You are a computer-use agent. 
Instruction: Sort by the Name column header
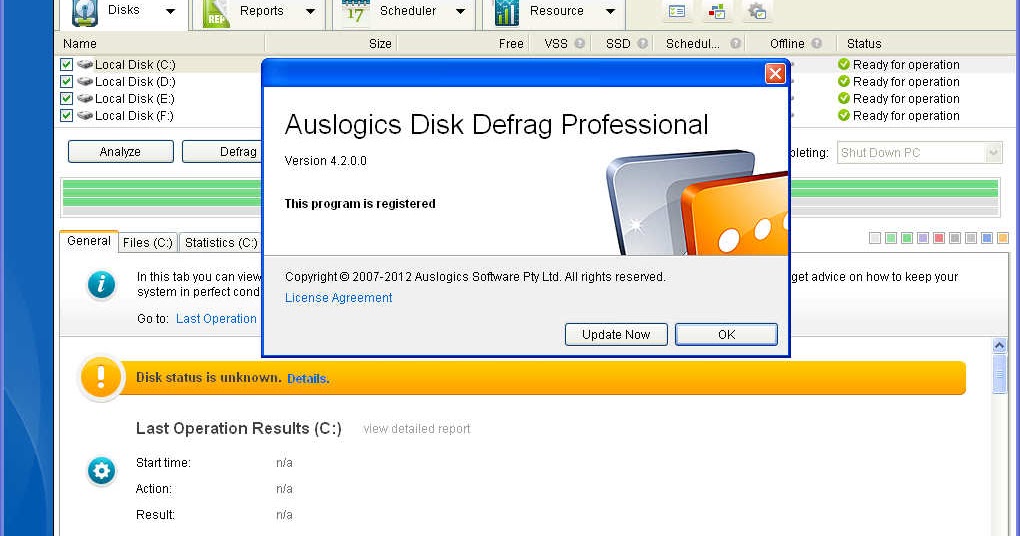point(160,44)
